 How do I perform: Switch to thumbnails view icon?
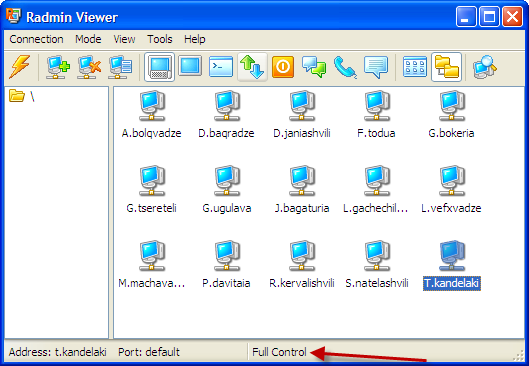click(415, 66)
